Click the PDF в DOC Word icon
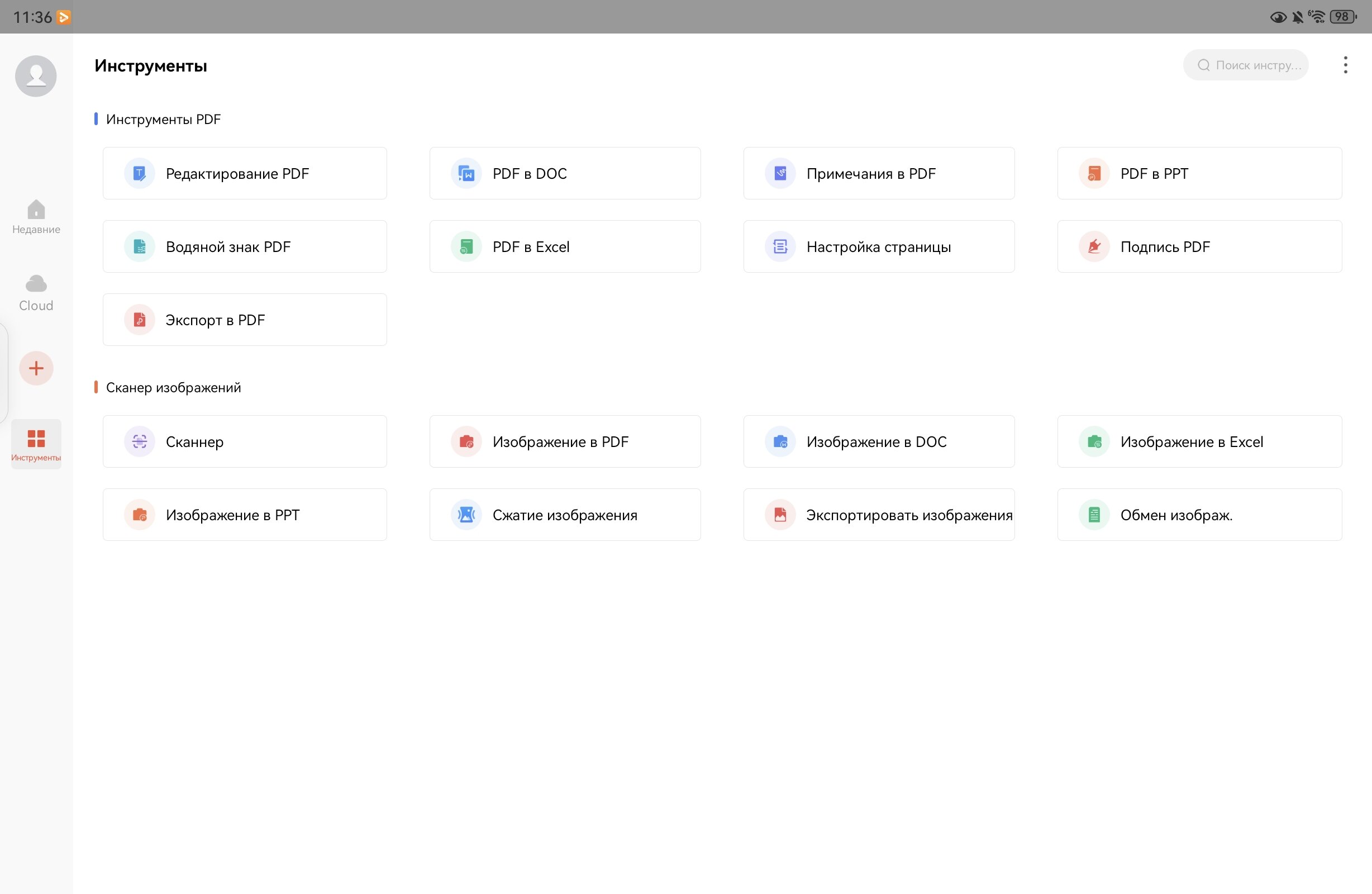 (466, 174)
